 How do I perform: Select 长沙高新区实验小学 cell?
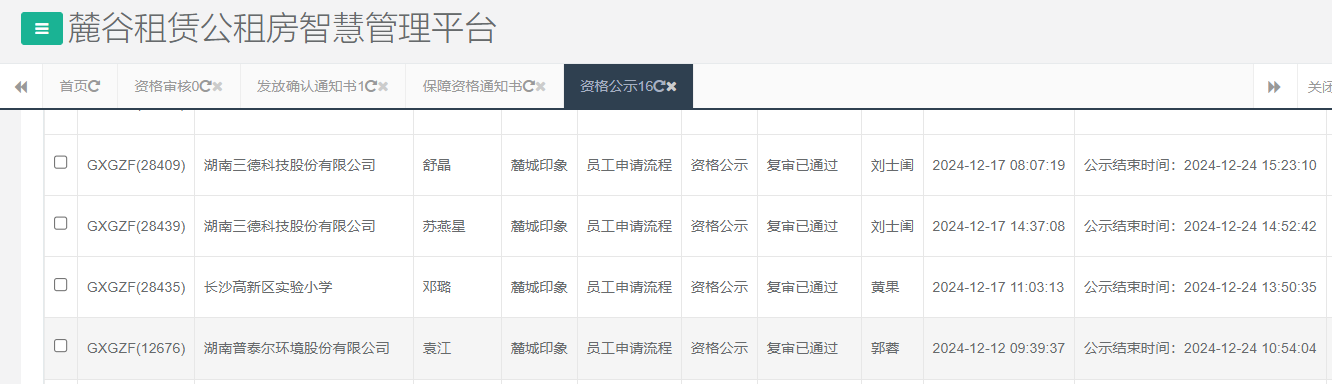click(x=267, y=287)
